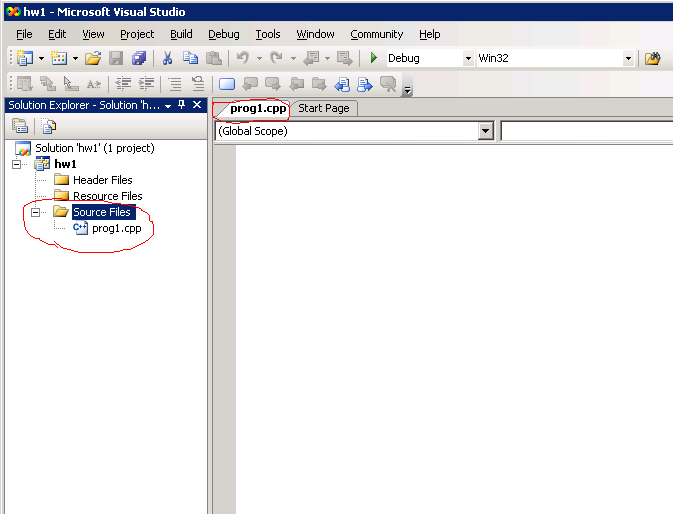Cut with the scissors icon
This screenshot has height=514, width=683.
pos(167,58)
